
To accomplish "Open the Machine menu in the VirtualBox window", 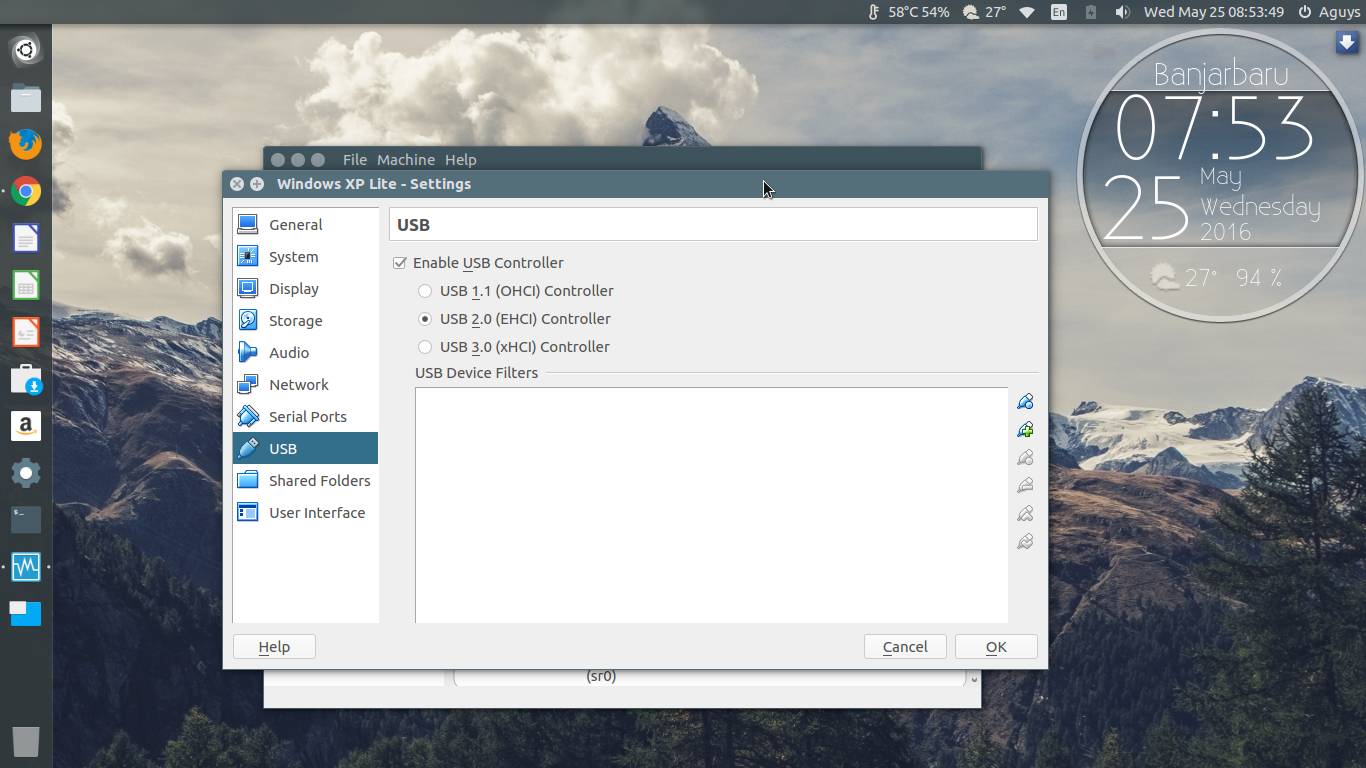I will (x=405, y=160).
